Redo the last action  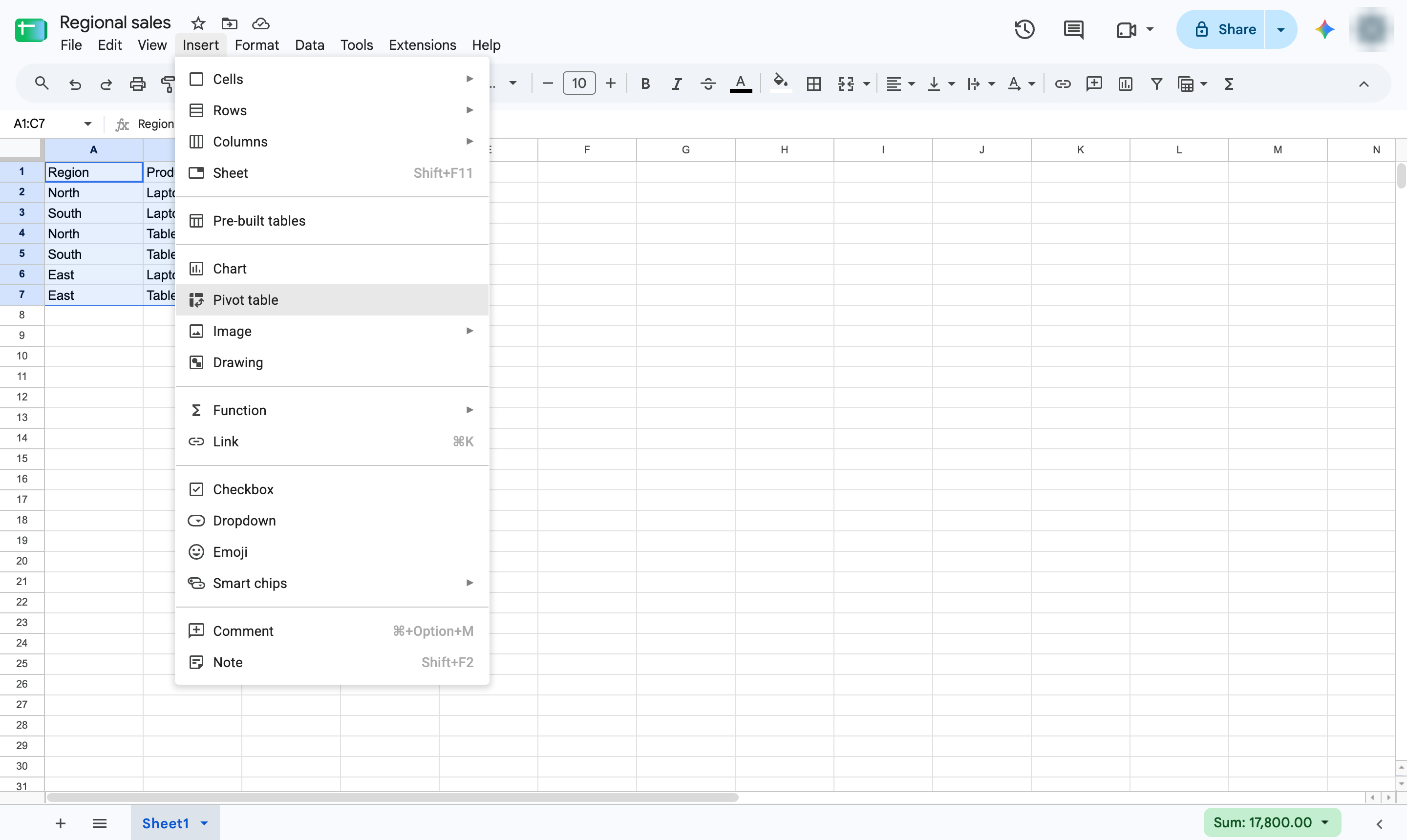[x=106, y=84]
